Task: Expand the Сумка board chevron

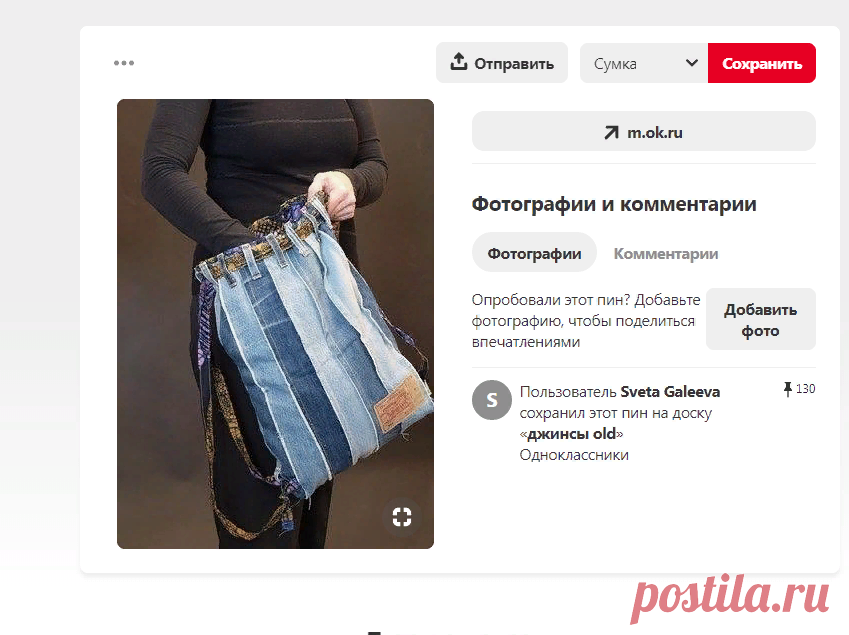Action: [691, 63]
